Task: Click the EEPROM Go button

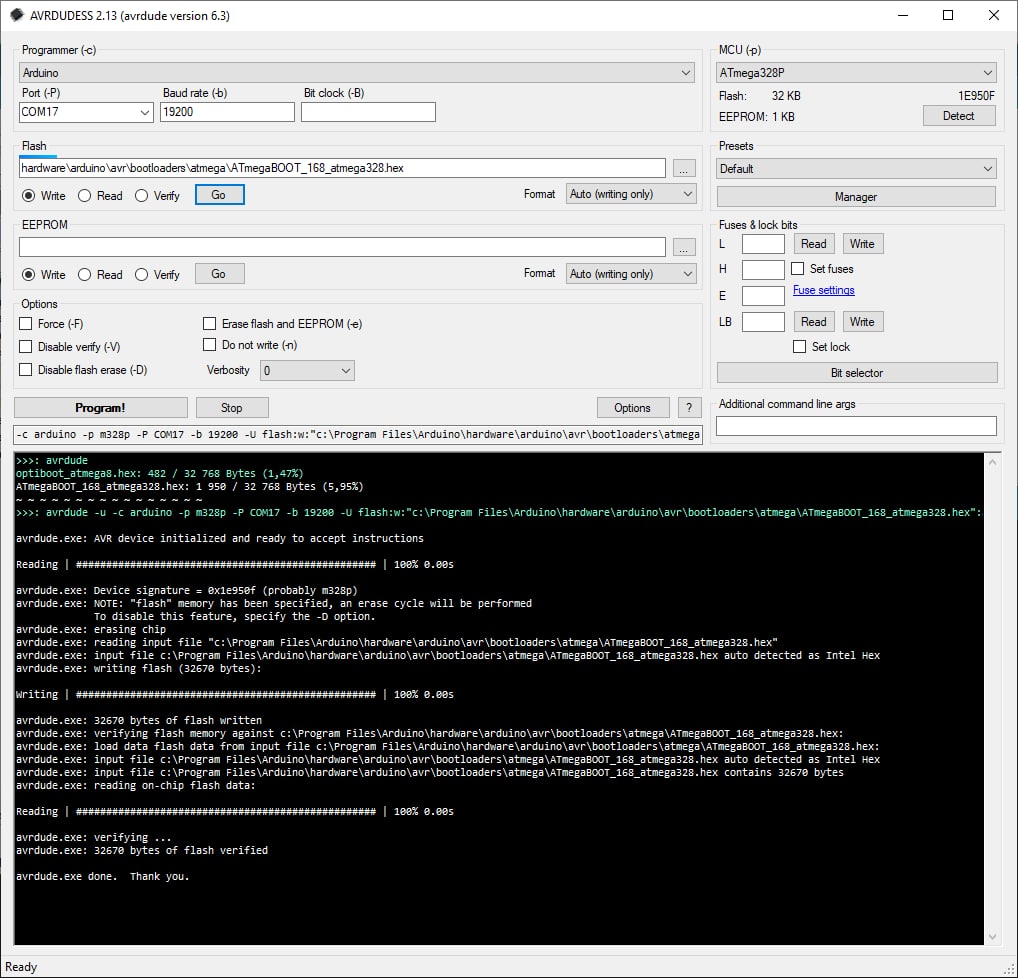Action: [x=219, y=274]
